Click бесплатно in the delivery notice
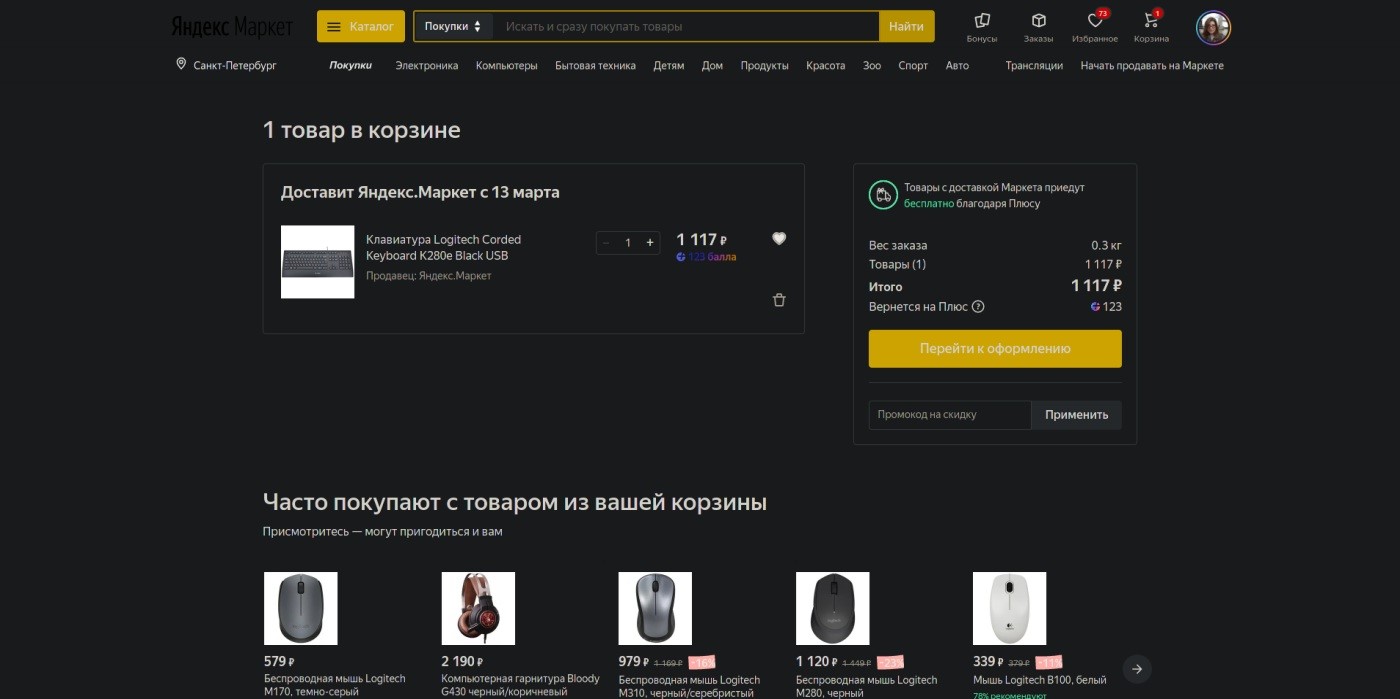The width and height of the screenshot is (1400, 699). [x=929, y=203]
